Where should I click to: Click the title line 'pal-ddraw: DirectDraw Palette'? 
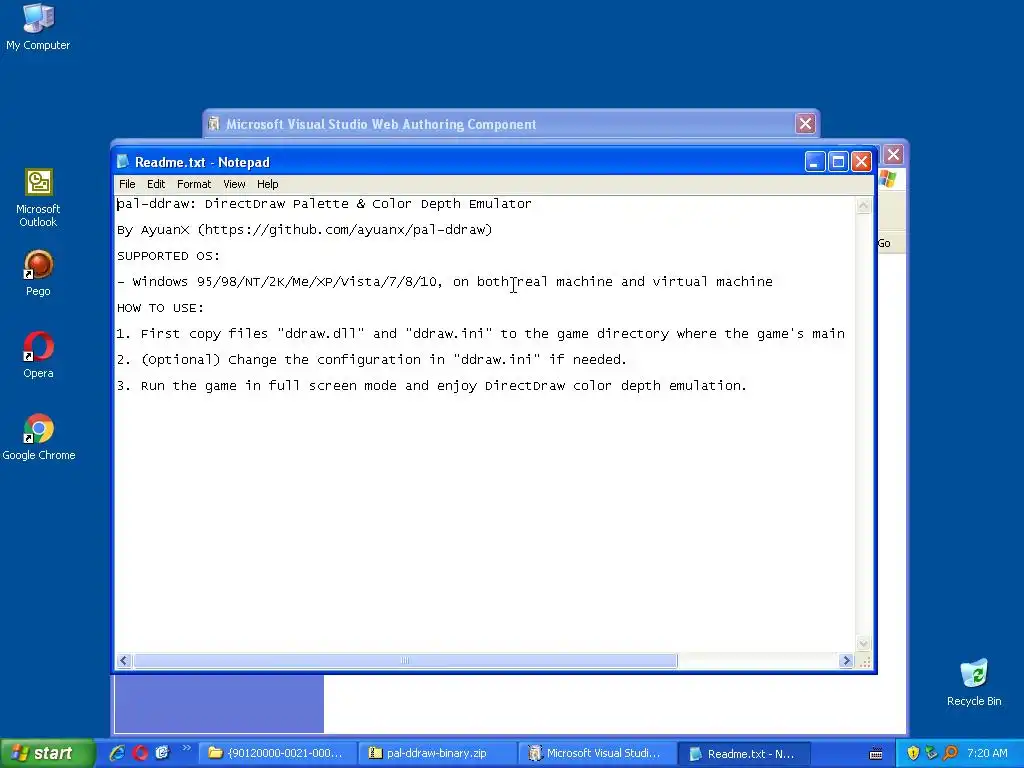(325, 204)
